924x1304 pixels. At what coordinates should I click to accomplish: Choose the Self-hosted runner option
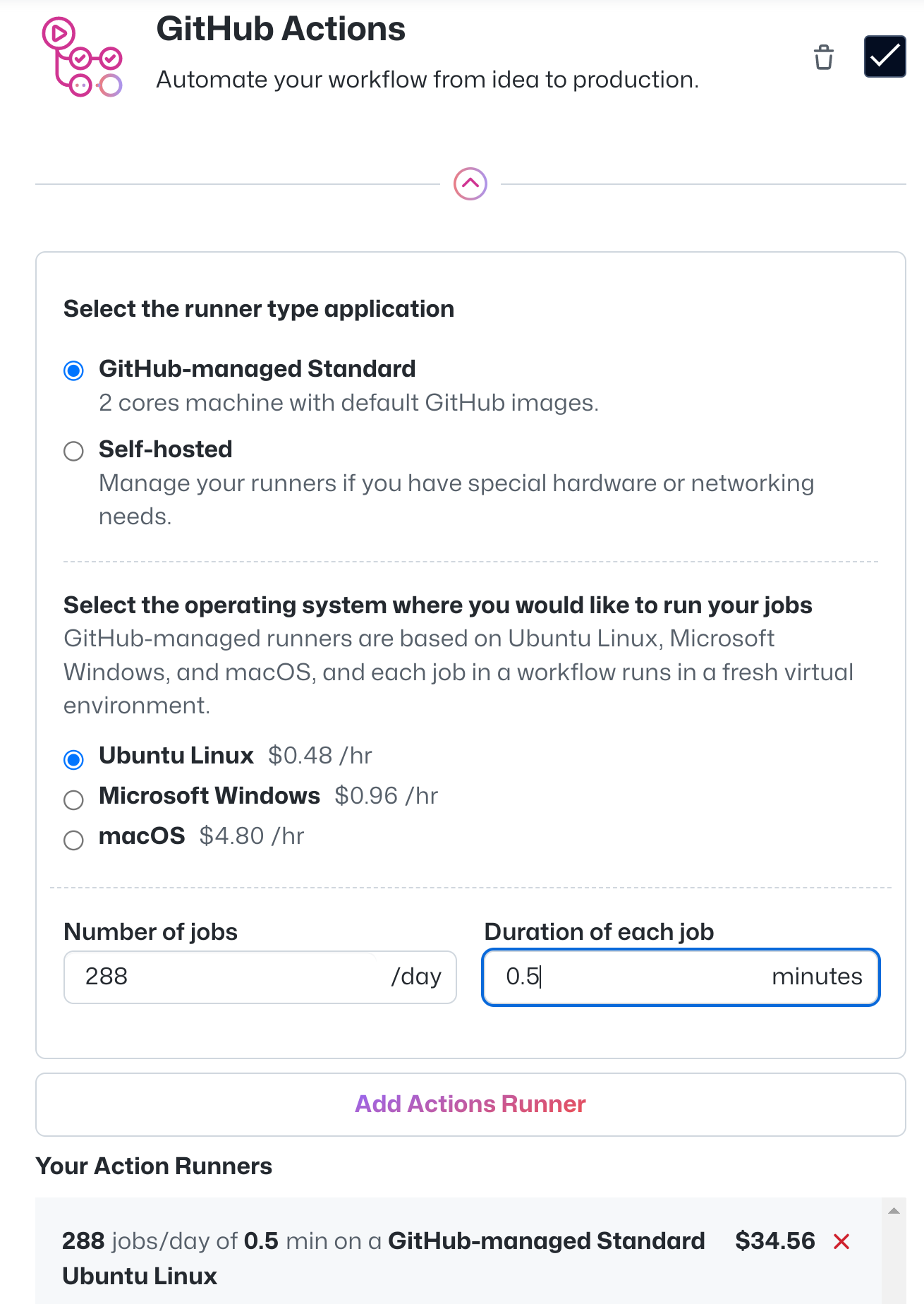73,451
